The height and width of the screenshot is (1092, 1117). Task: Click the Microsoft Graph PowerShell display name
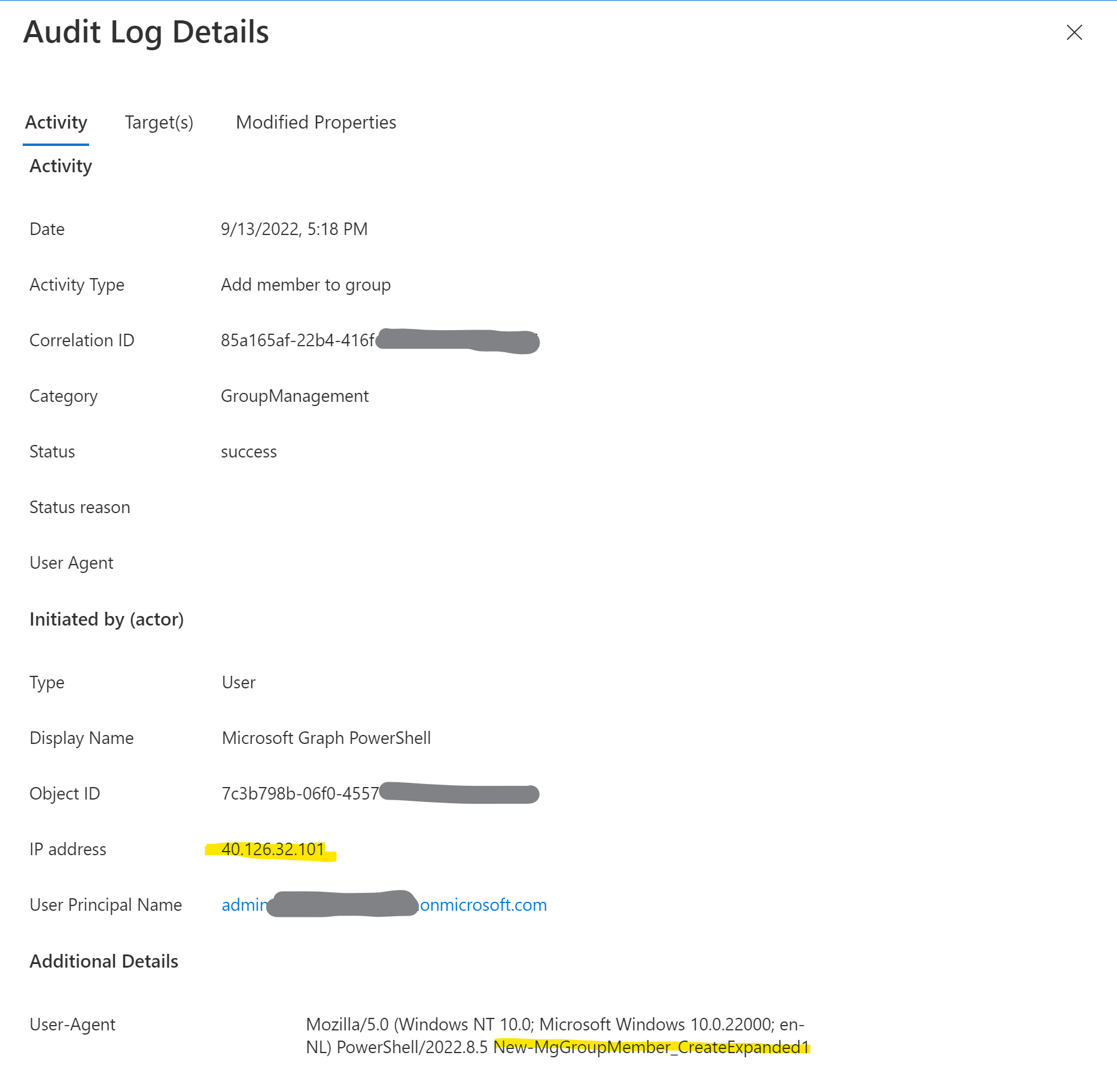coord(326,737)
